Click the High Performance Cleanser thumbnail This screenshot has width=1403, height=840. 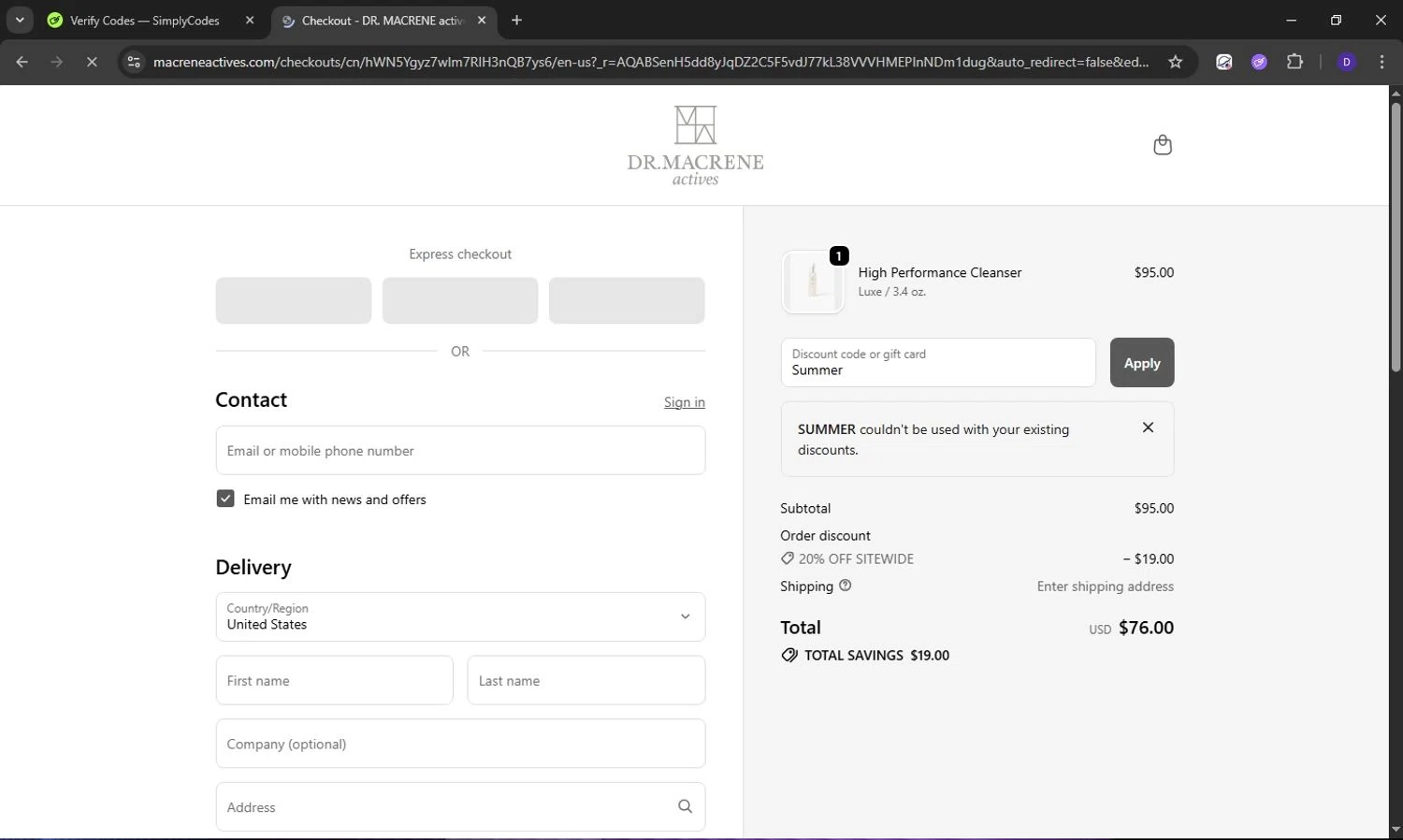click(813, 282)
